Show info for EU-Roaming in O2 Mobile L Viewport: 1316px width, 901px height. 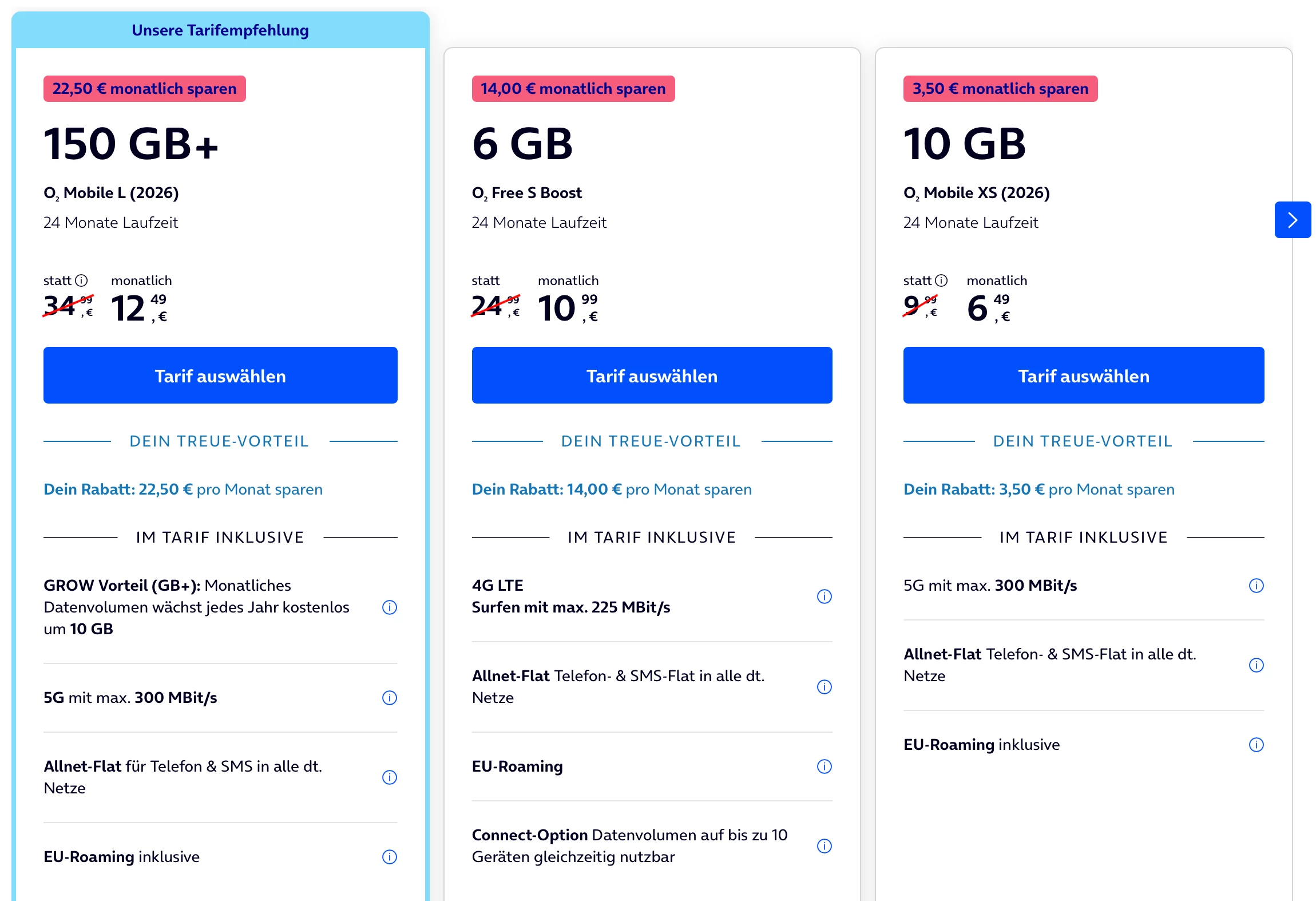point(390,857)
